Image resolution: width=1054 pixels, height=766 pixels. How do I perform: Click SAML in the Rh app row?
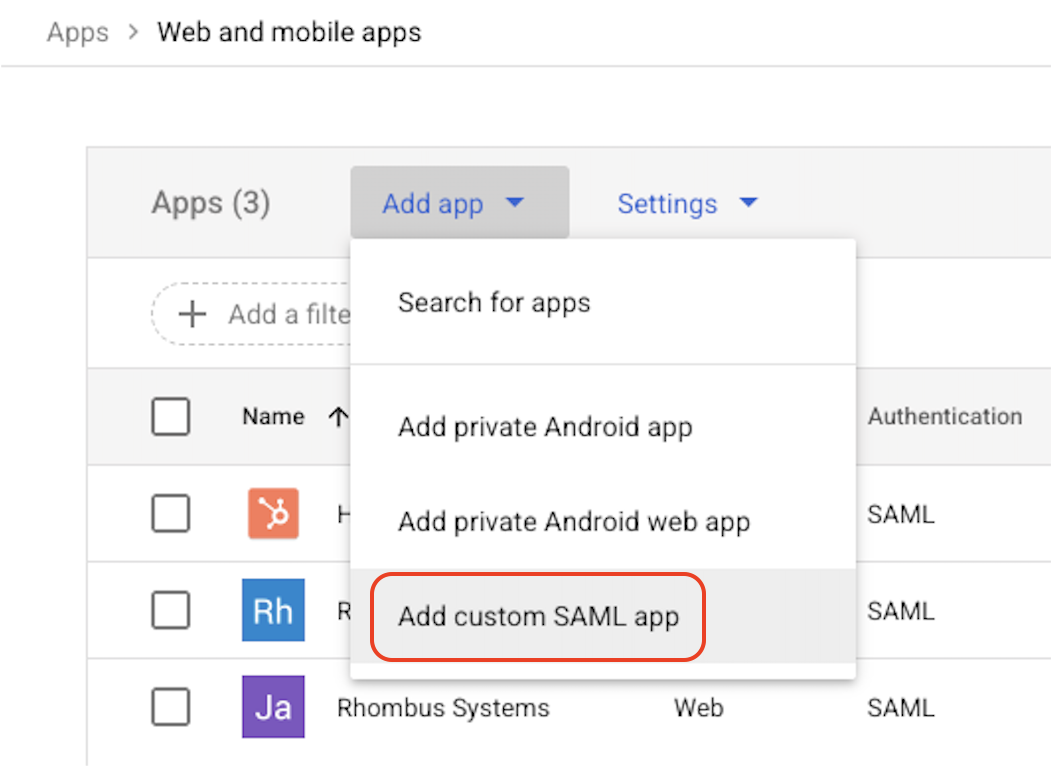(901, 611)
